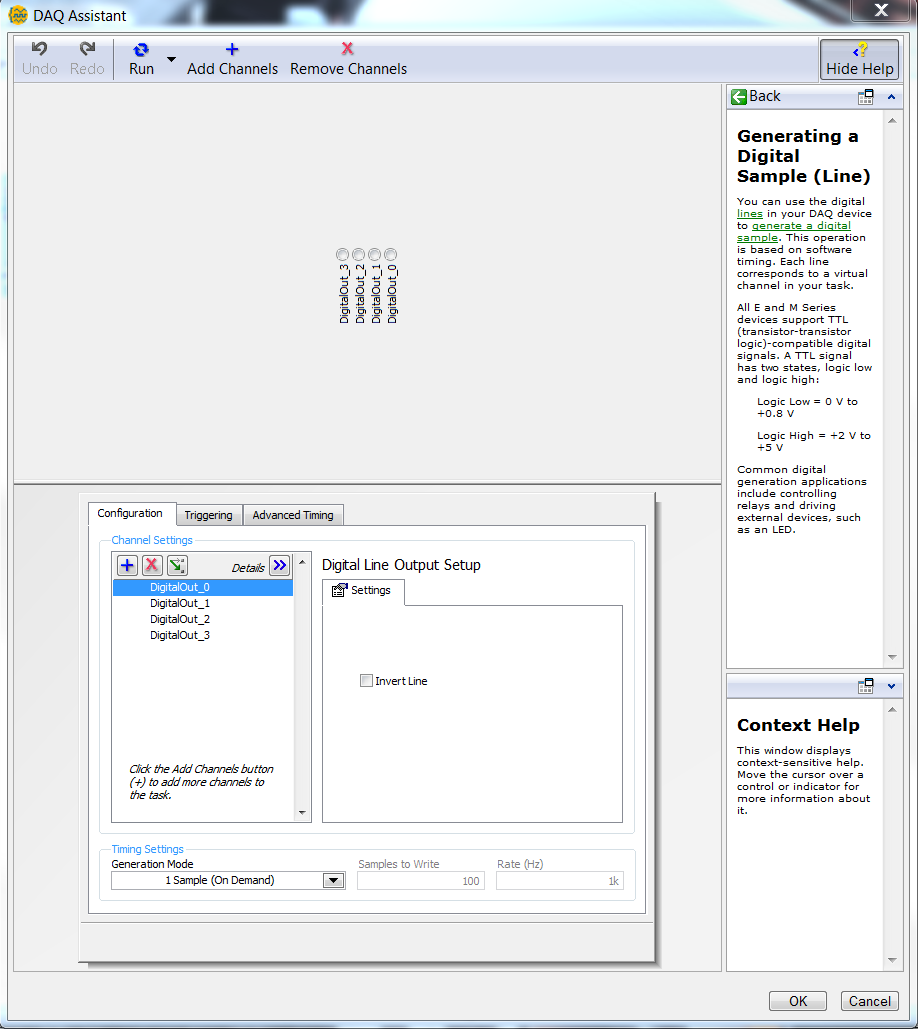923x1031 pixels.
Task: Expand the Context Help pane chevron
Action: (891, 686)
